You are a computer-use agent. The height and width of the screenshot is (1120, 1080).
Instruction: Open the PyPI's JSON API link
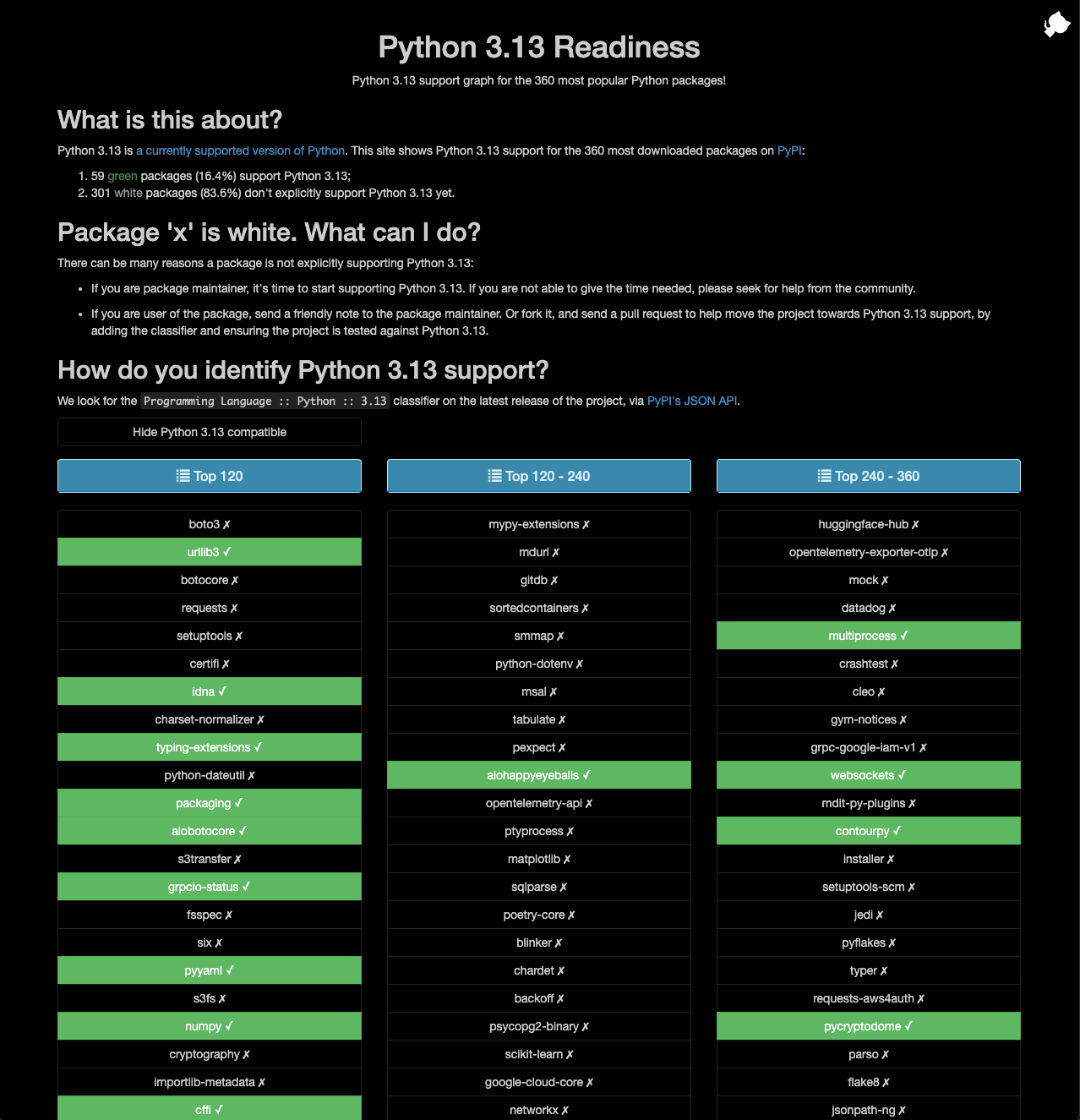[692, 401]
